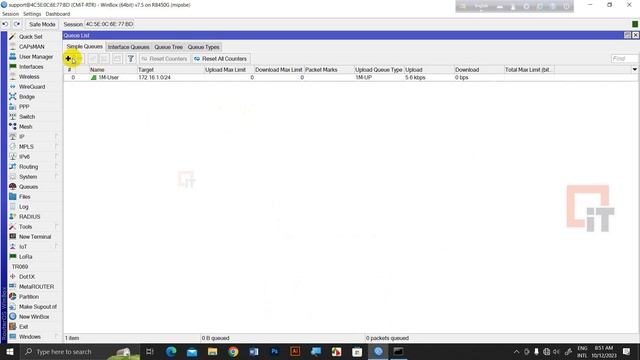Open Wireless in sidebar
The image size is (640, 360).
[x=29, y=76]
